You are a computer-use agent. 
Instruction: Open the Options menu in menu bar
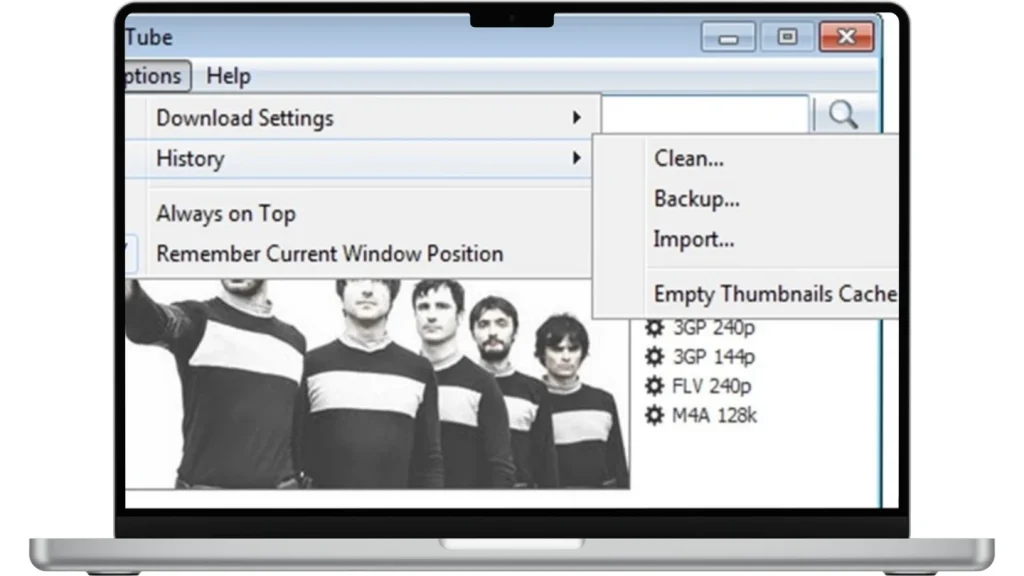coord(155,76)
